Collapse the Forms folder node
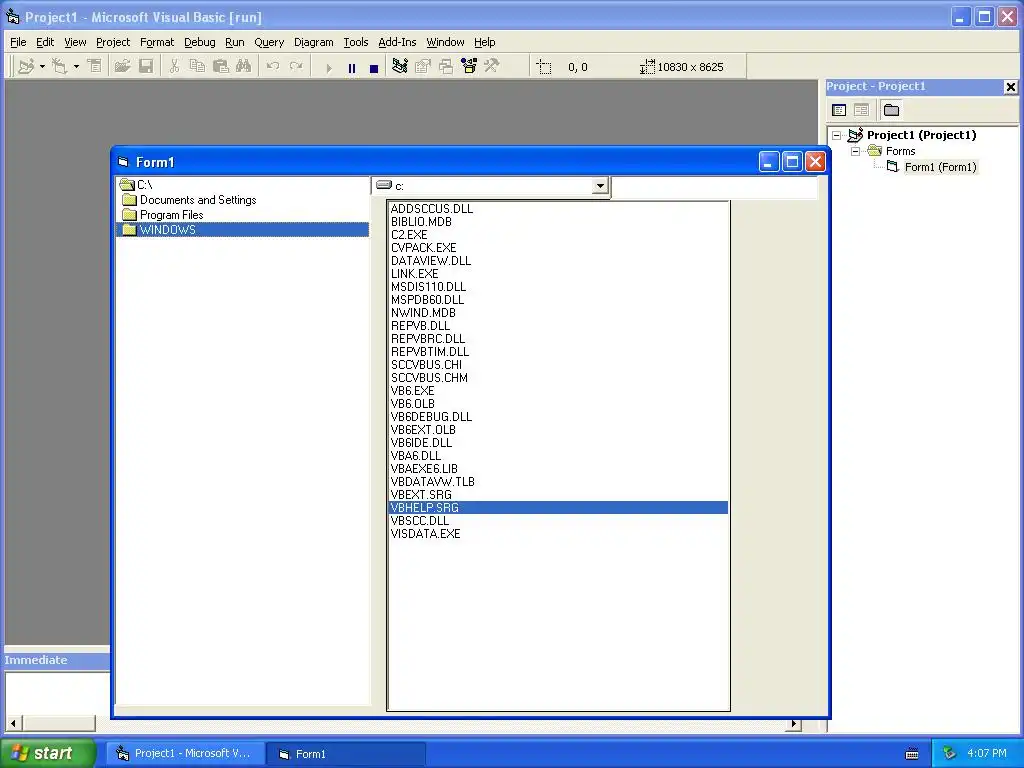This screenshot has width=1024, height=768. coord(855,152)
